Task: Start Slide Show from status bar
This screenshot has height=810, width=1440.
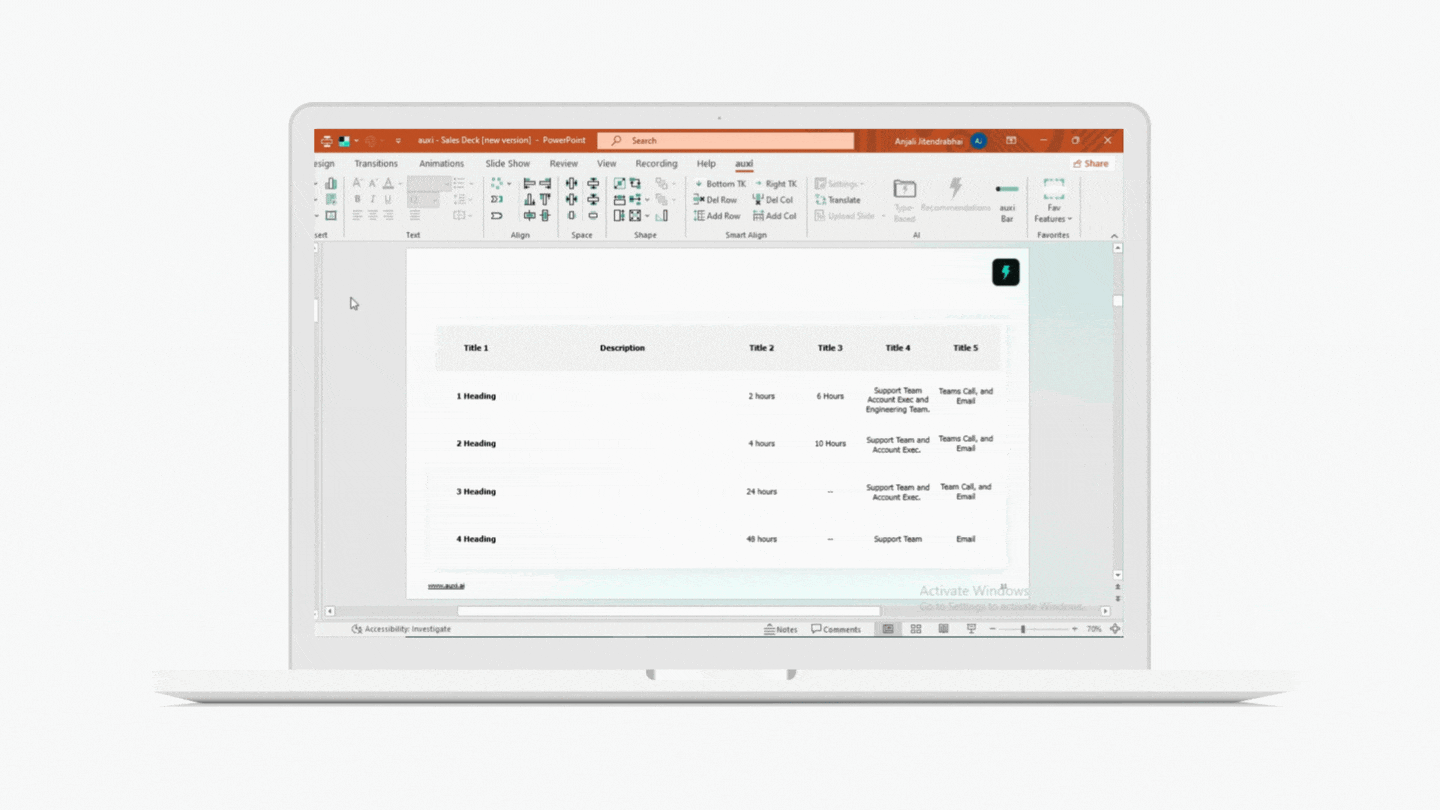Action: point(971,629)
